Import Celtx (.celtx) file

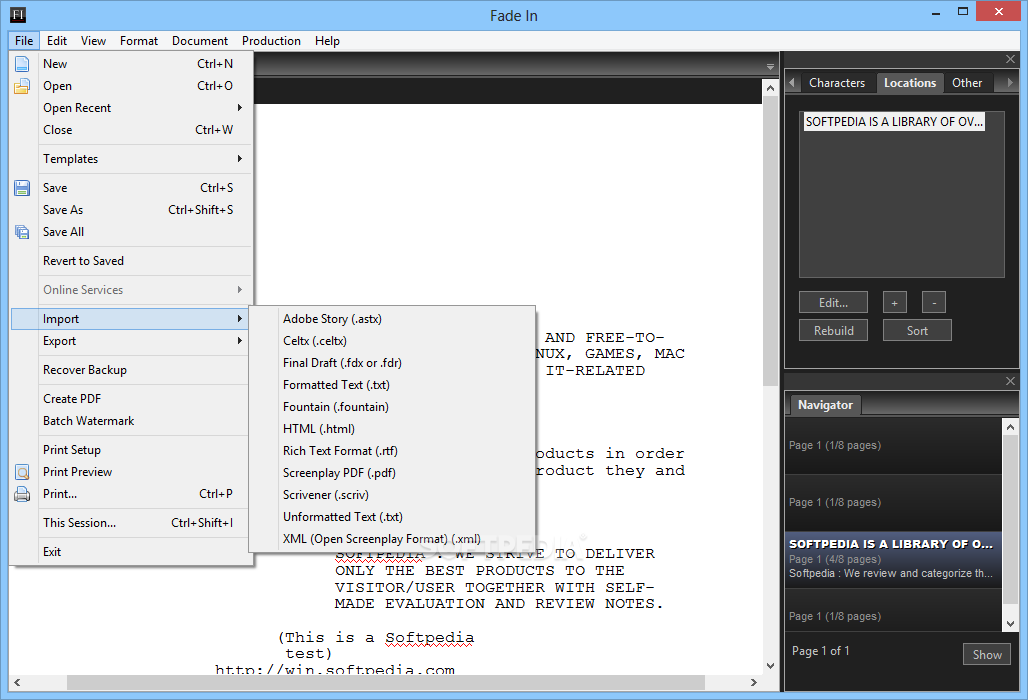[392, 341]
